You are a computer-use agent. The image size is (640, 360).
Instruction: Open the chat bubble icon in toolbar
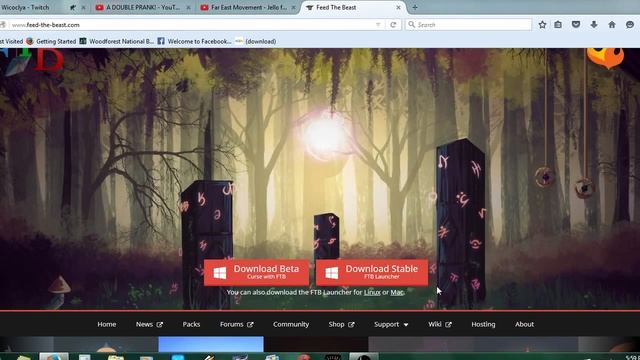click(630, 25)
